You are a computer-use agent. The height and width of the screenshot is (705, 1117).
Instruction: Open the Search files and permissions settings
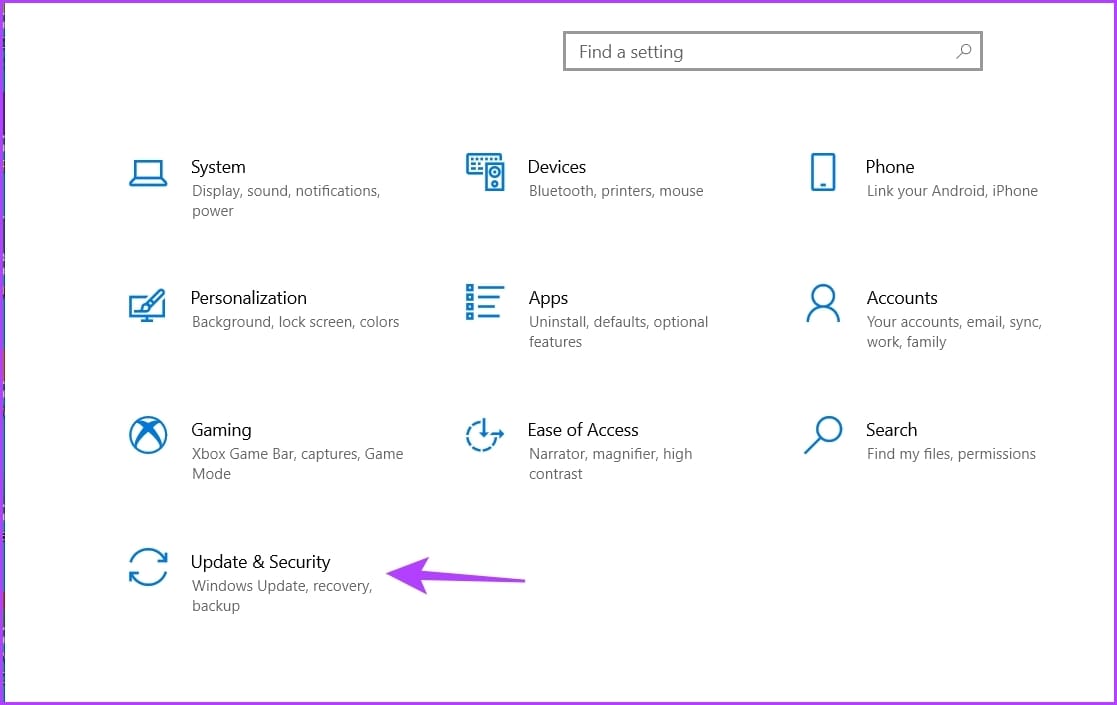[x=891, y=430]
